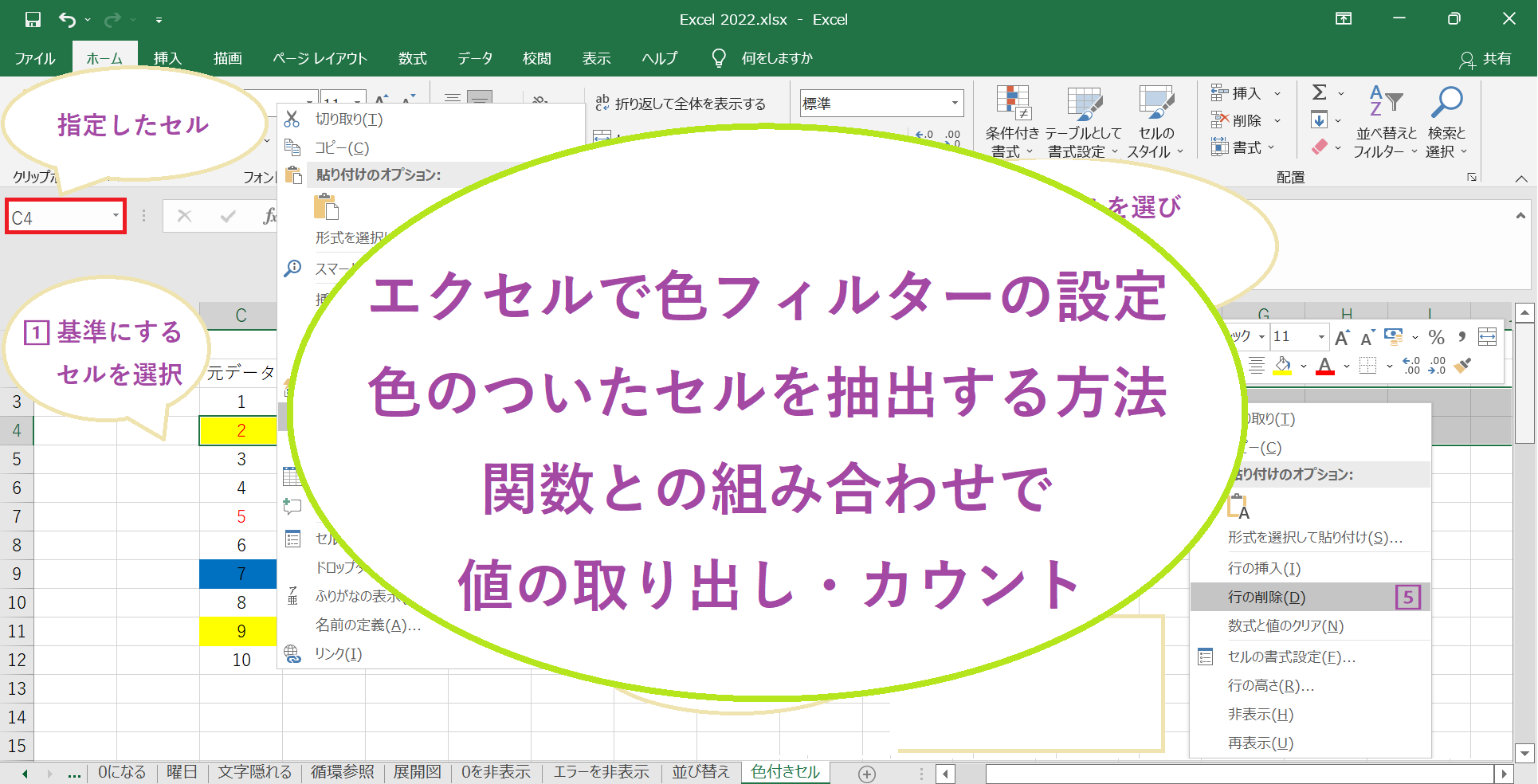Select the 色付きセル sheet tab
The height and width of the screenshot is (784, 1538).
click(784, 771)
